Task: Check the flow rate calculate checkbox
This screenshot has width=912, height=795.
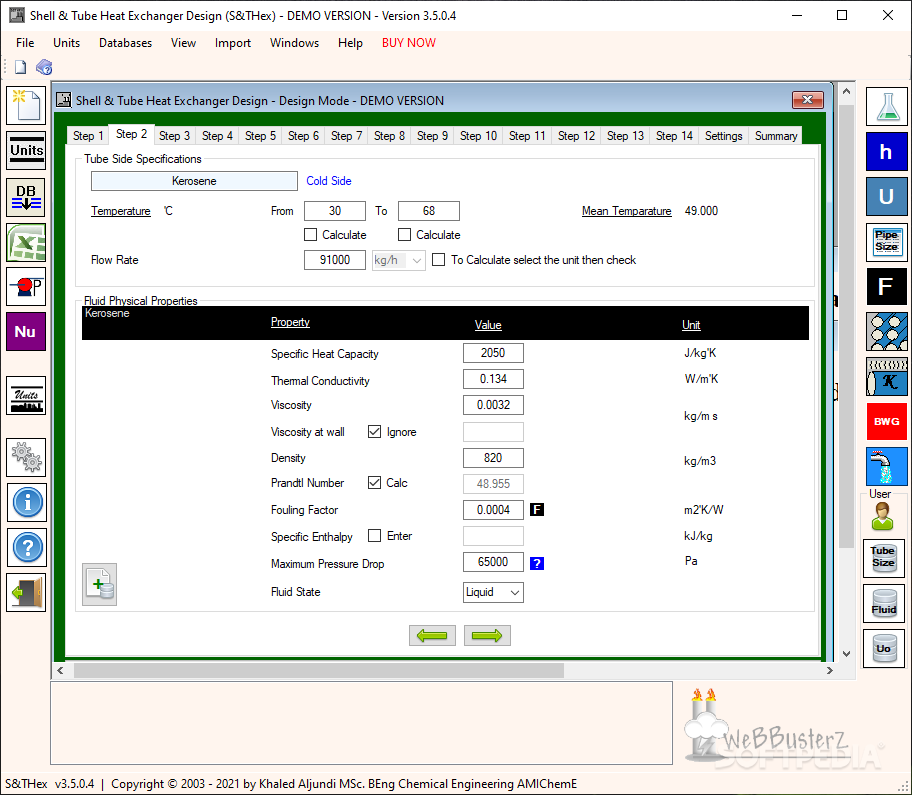Action: (x=439, y=260)
